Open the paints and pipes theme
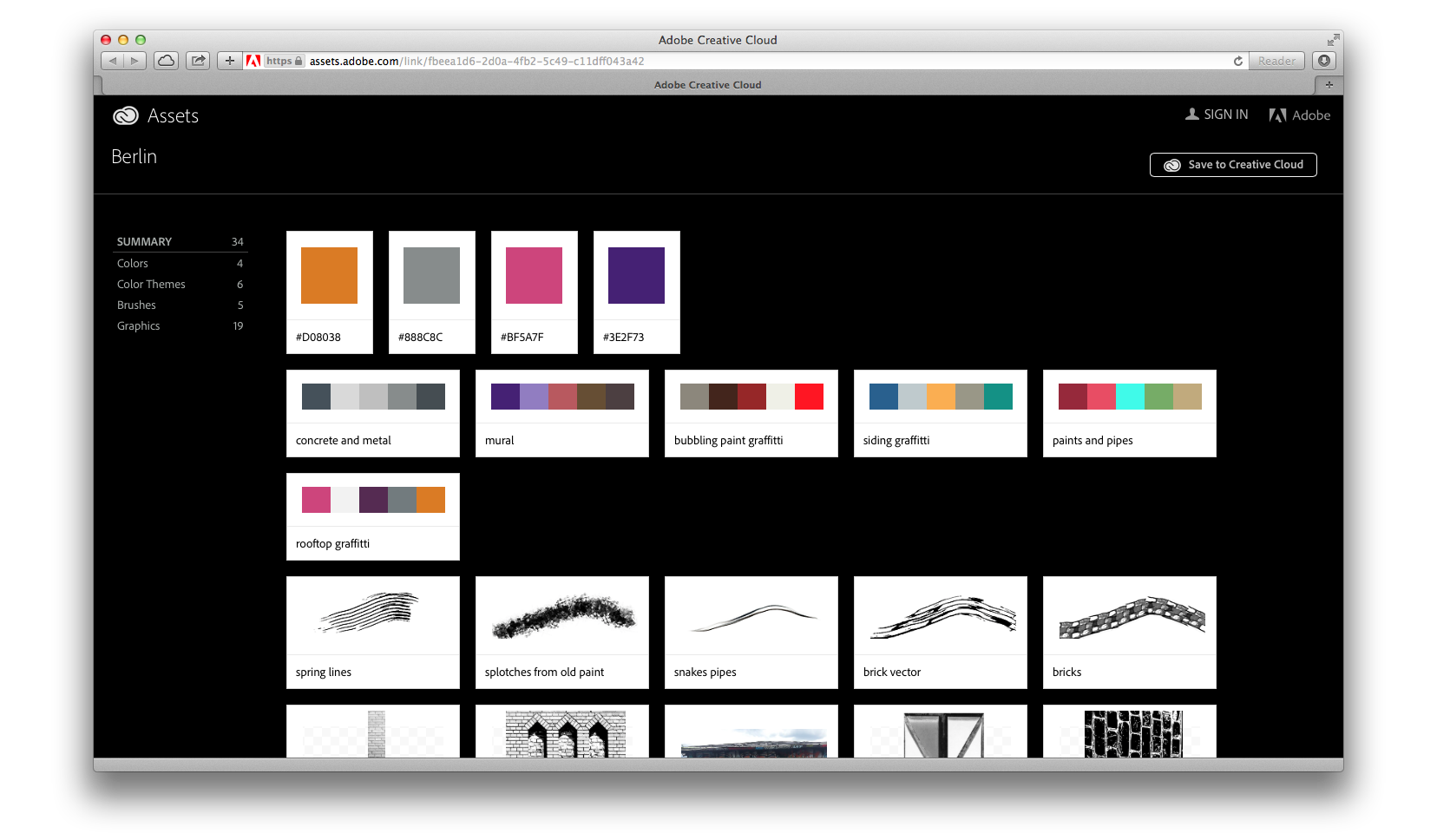Image resolution: width=1437 pixels, height=840 pixels. pyautogui.click(x=1130, y=413)
